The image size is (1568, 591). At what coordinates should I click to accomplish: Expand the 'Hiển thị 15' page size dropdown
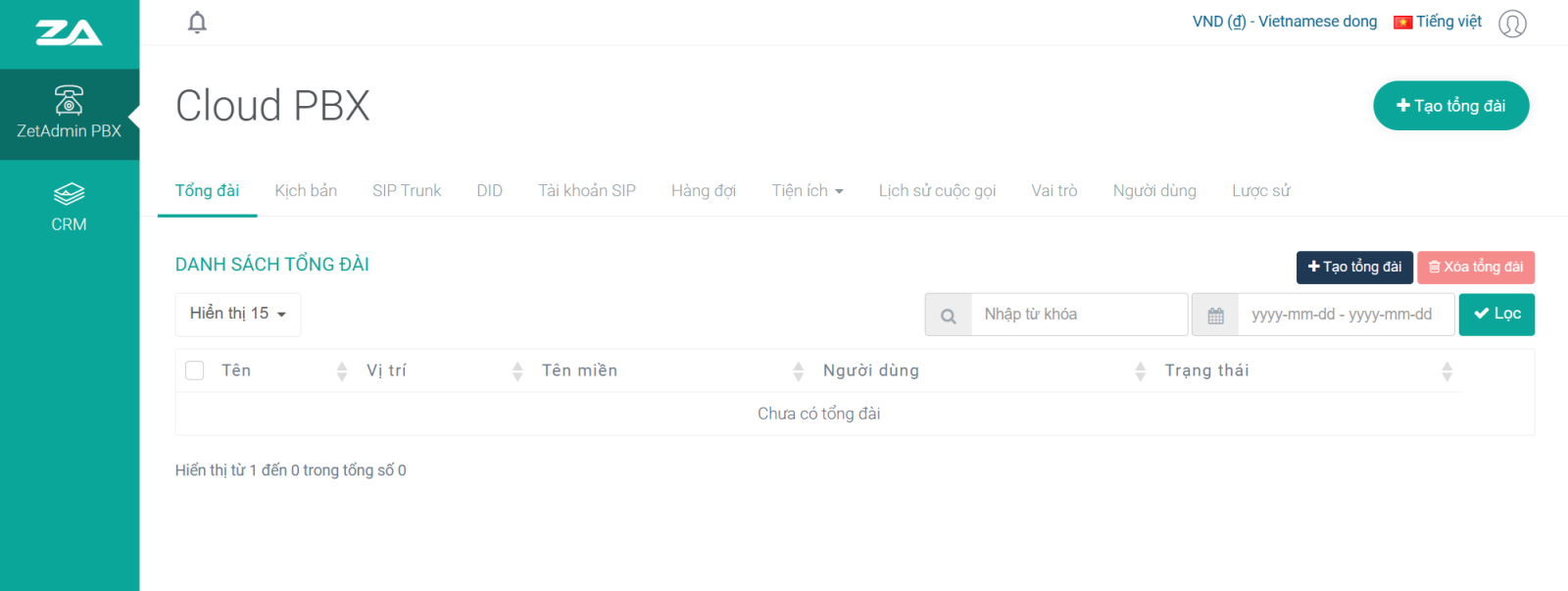coord(238,315)
